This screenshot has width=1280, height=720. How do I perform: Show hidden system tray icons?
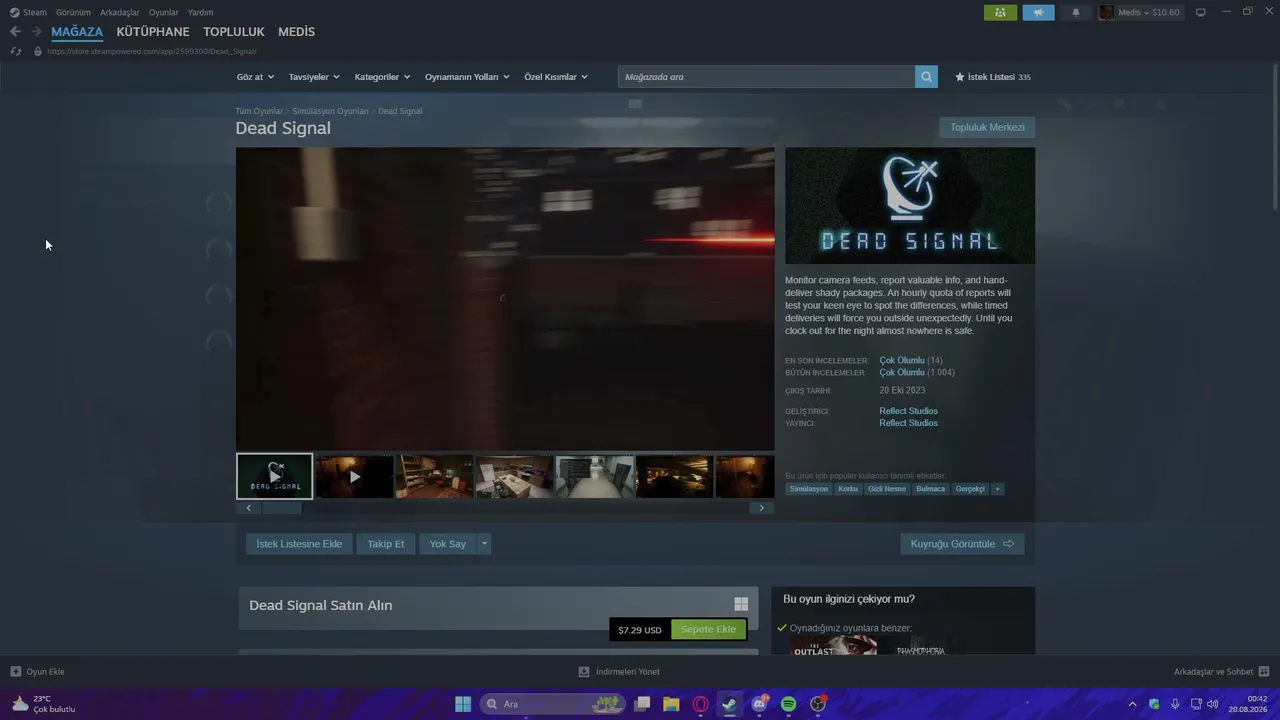1132,704
